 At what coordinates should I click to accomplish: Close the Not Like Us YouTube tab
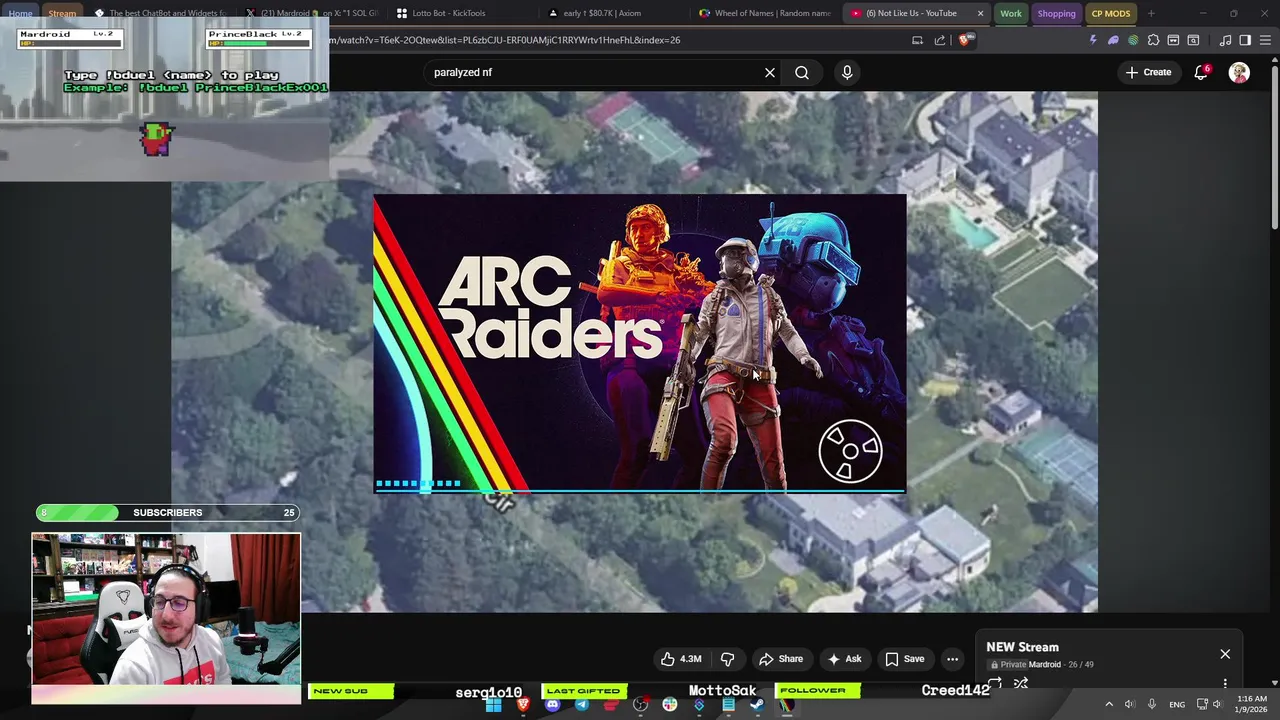(x=980, y=13)
